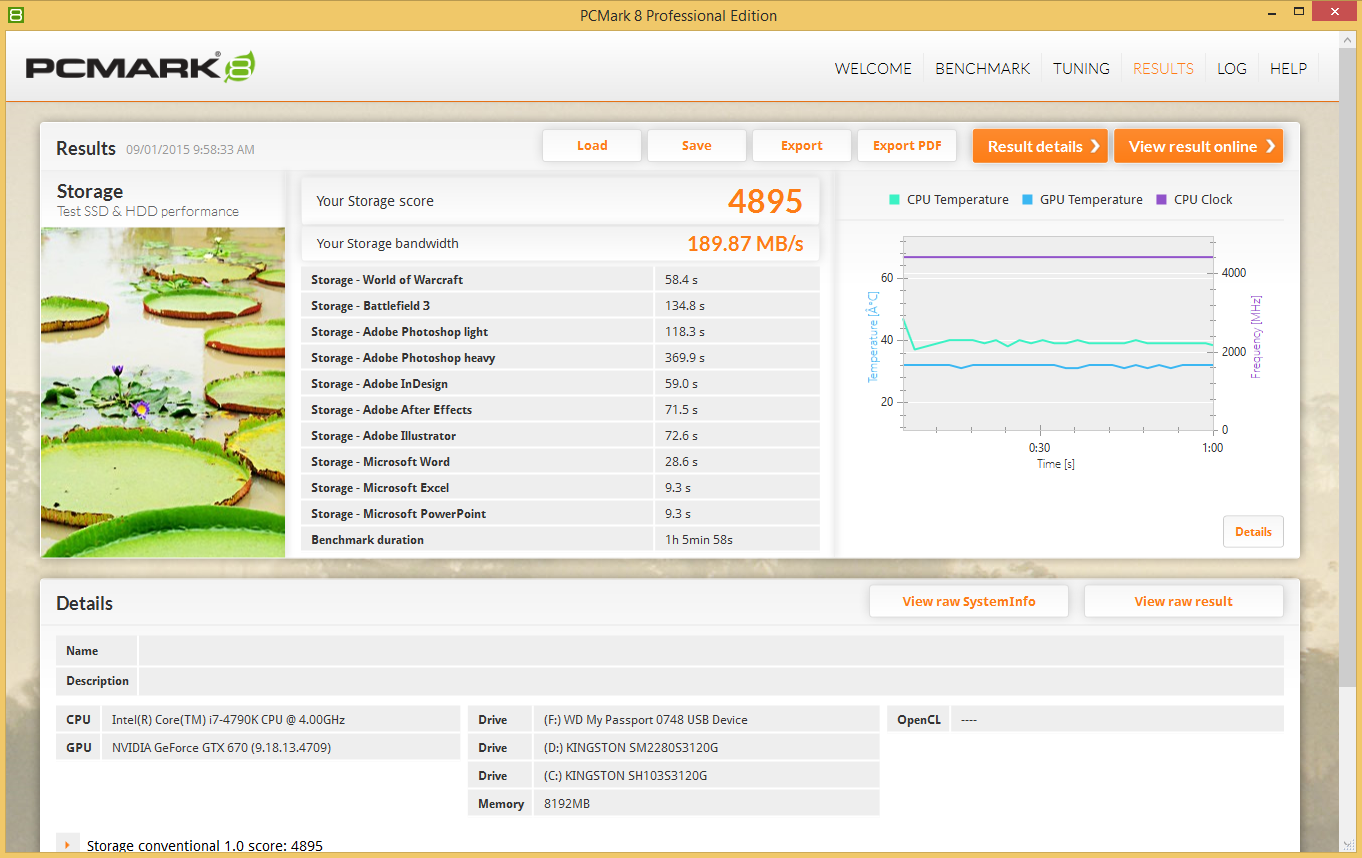The width and height of the screenshot is (1362, 858).
Task: Click the Export button
Action: tap(802, 146)
